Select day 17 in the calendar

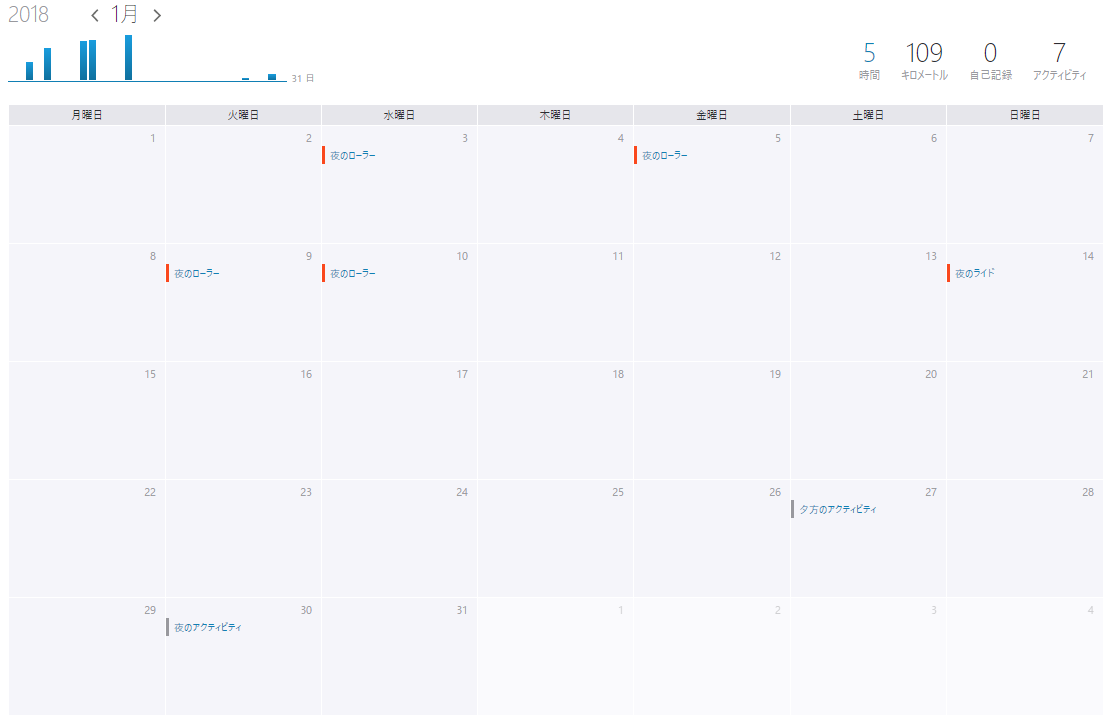(x=399, y=420)
